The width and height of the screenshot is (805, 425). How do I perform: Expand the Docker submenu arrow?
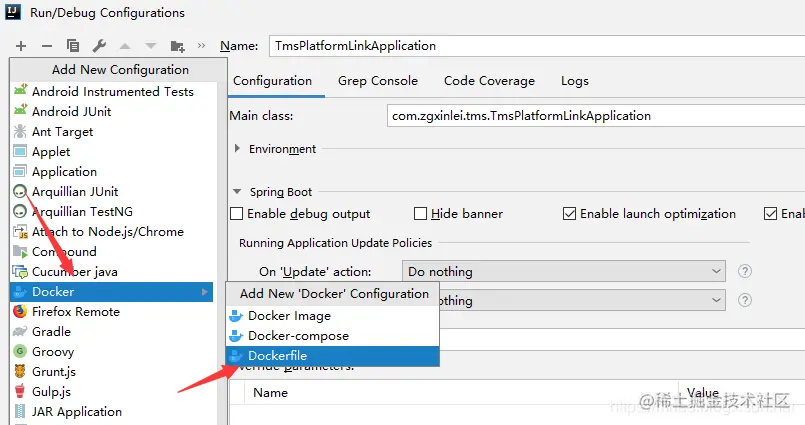click(x=205, y=292)
